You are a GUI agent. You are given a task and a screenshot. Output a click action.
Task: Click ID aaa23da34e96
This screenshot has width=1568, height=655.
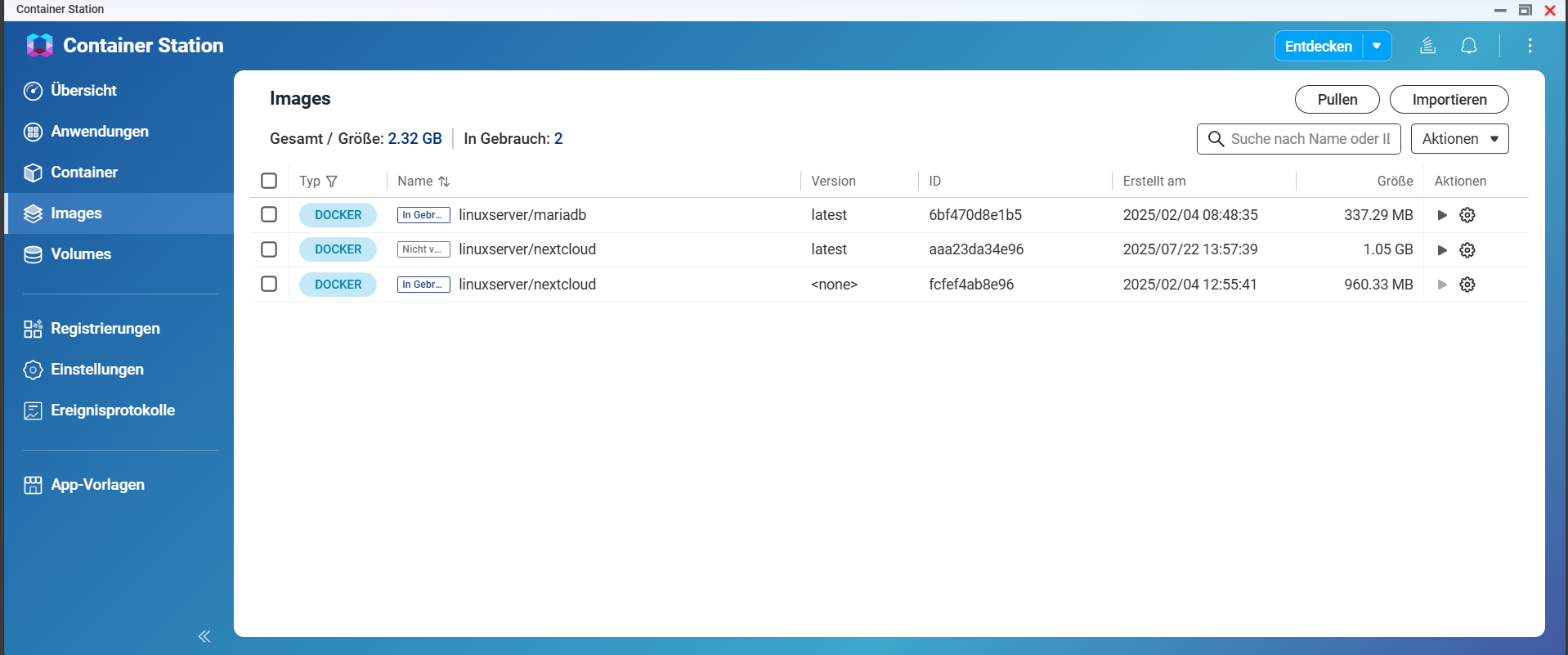coord(976,249)
